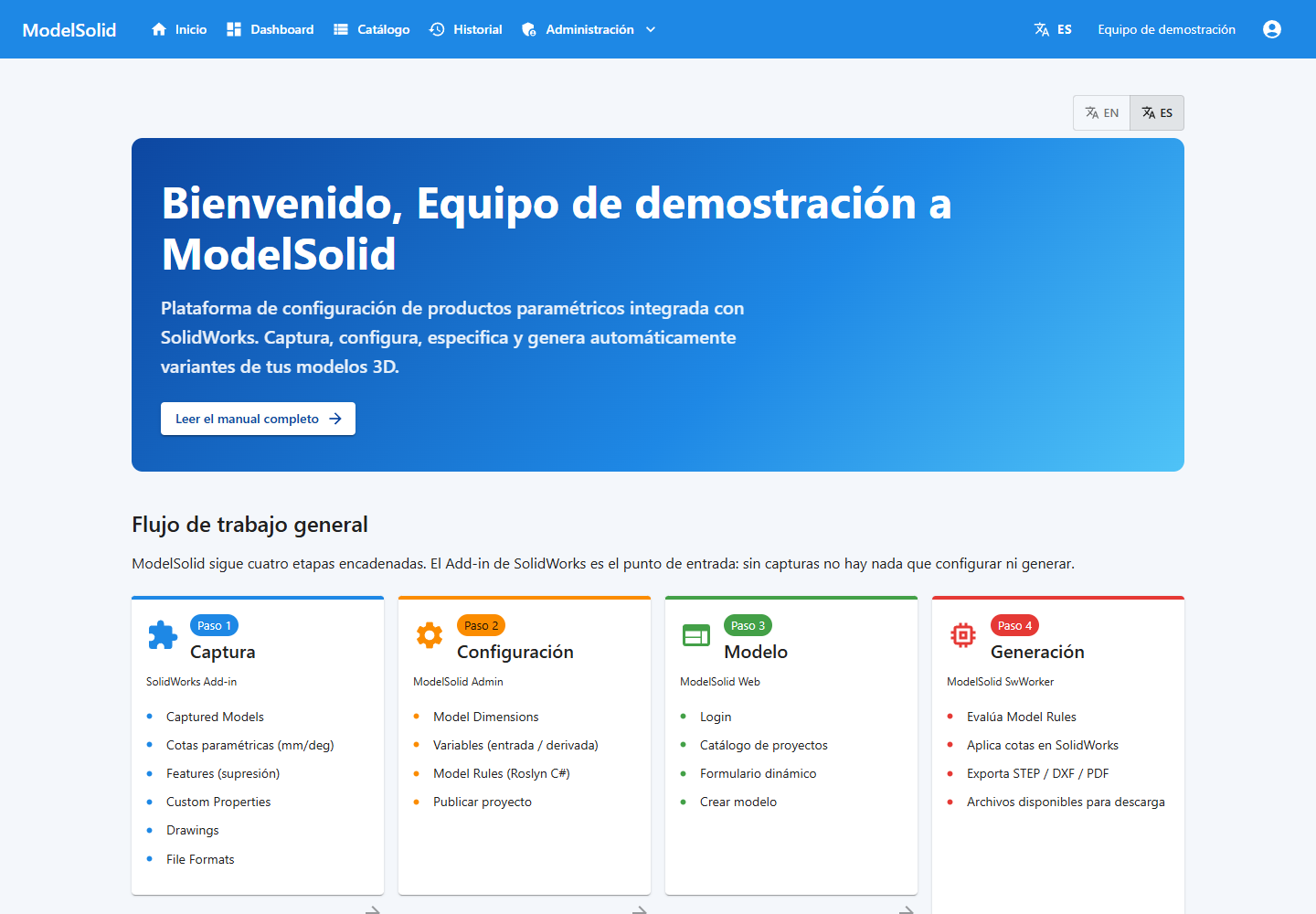1316x914 pixels.
Task: Open the Administración menu
Action: coord(589,29)
